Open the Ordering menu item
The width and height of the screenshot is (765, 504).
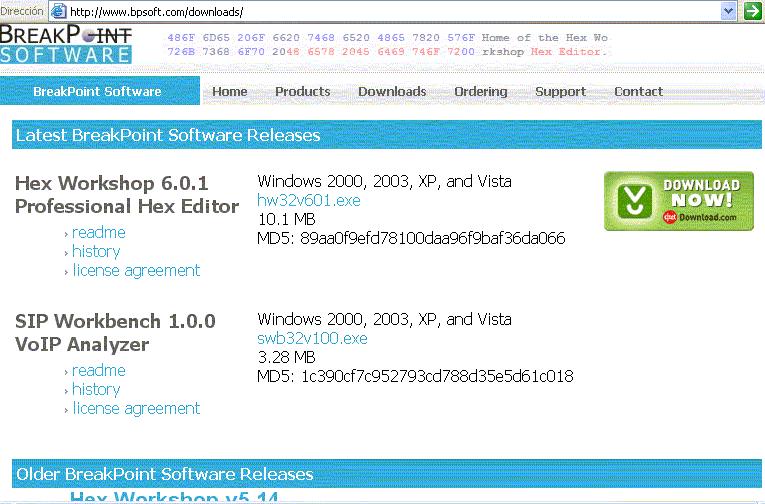[481, 91]
